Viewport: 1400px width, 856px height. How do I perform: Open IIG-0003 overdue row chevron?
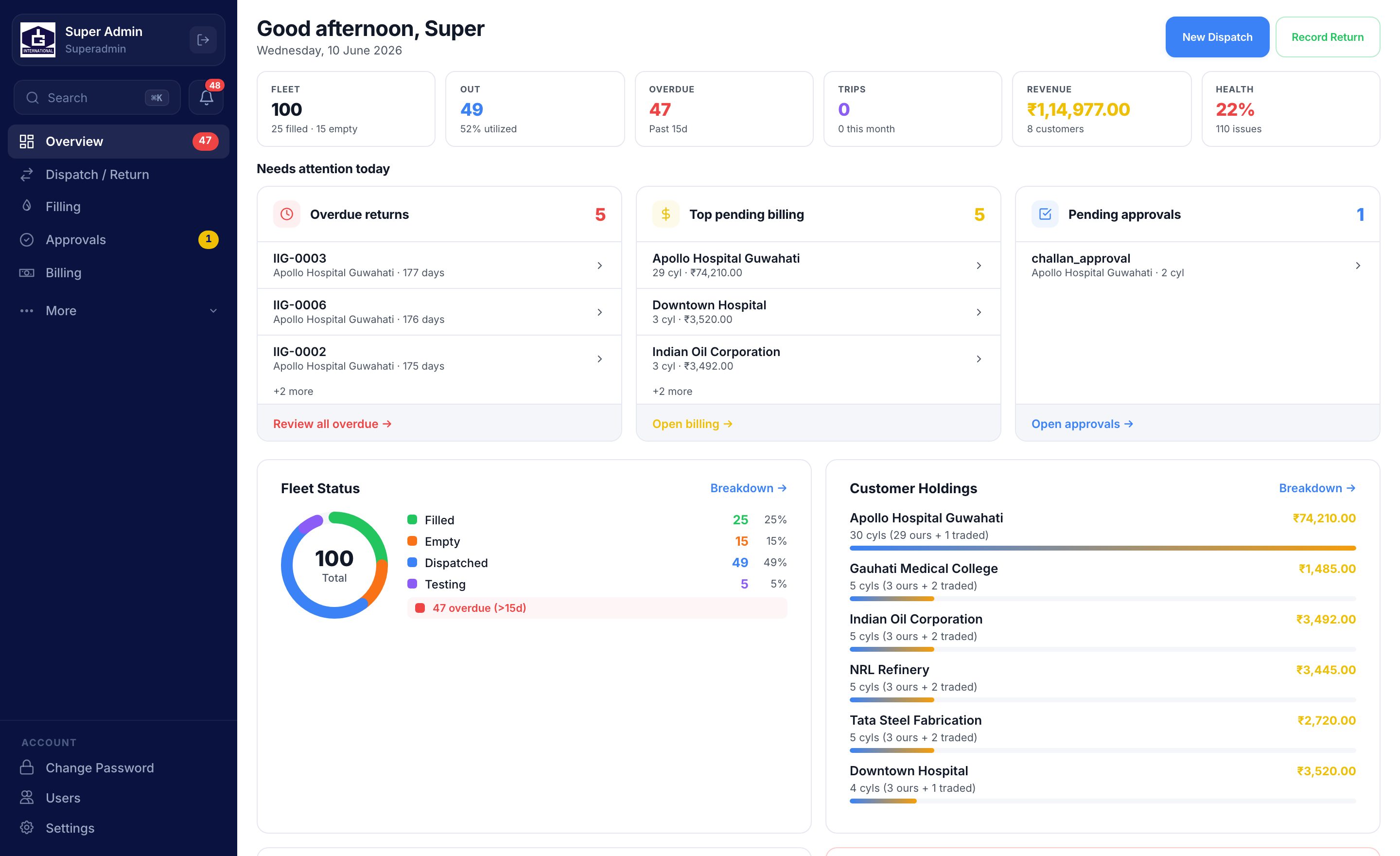(x=599, y=266)
